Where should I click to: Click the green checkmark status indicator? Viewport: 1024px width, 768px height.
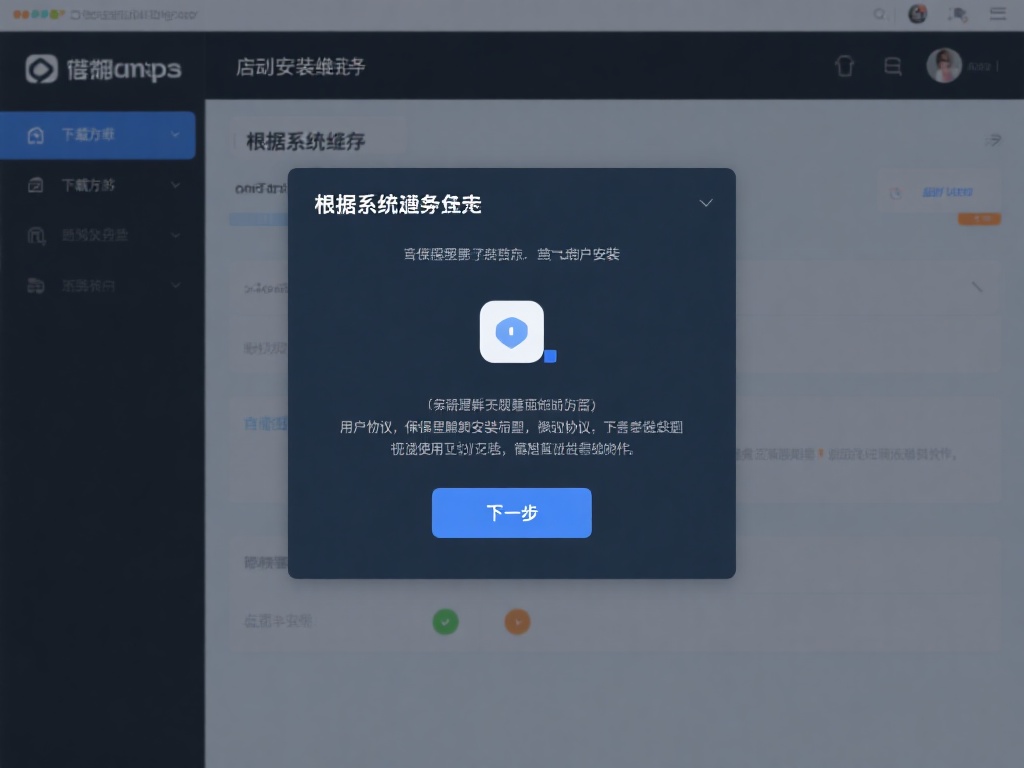pyautogui.click(x=446, y=621)
